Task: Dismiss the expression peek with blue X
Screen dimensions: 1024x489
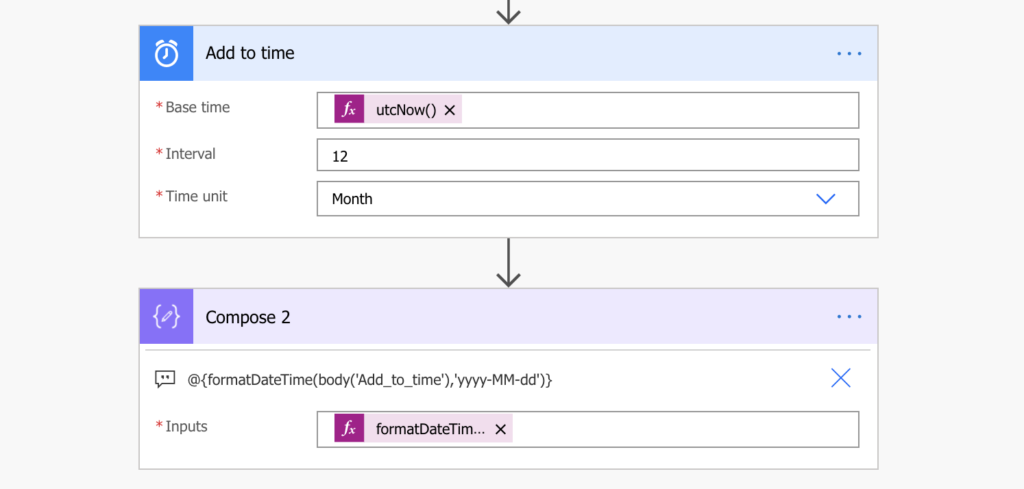Action: pyautogui.click(x=840, y=377)
